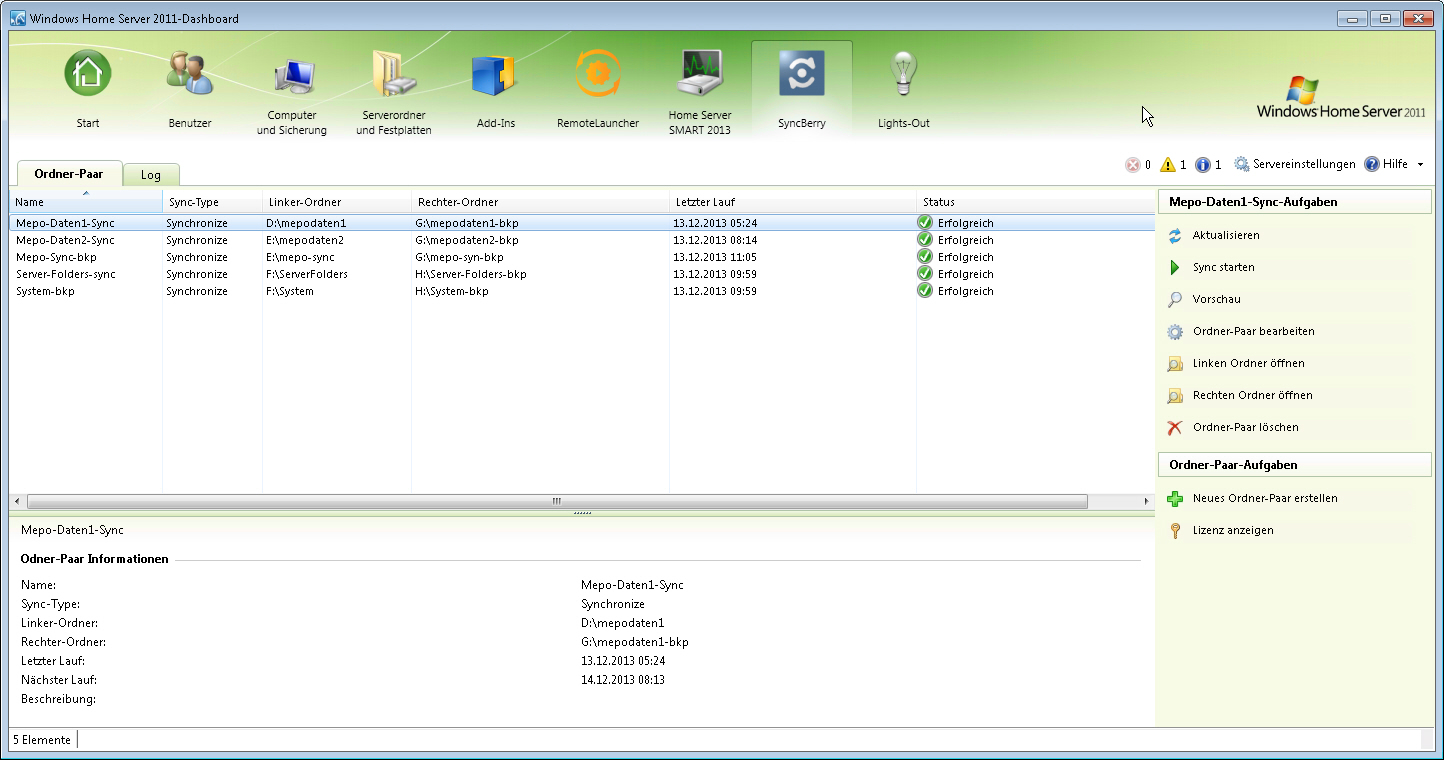Click the yellow warning alerts icon

pyautogui.click(x=1167, y=165)
